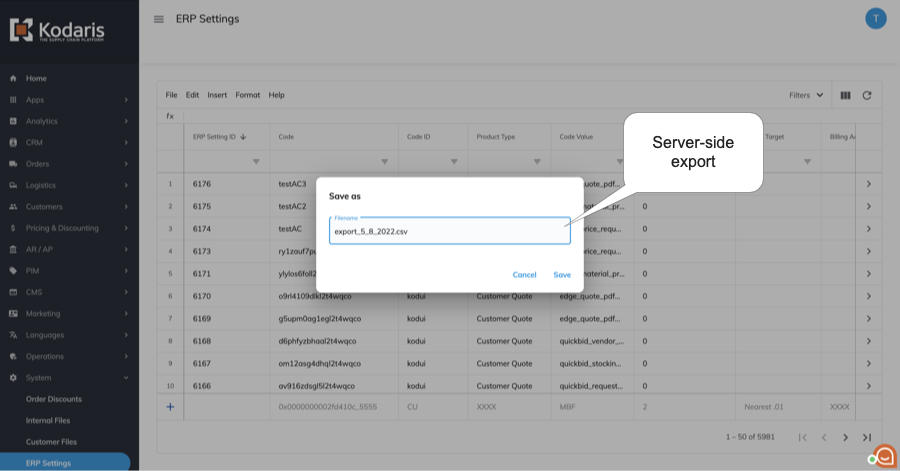This screenshot has width=900, height=471.
Task: Click the Kodaris logo
Action: click(x=57, y=30)
